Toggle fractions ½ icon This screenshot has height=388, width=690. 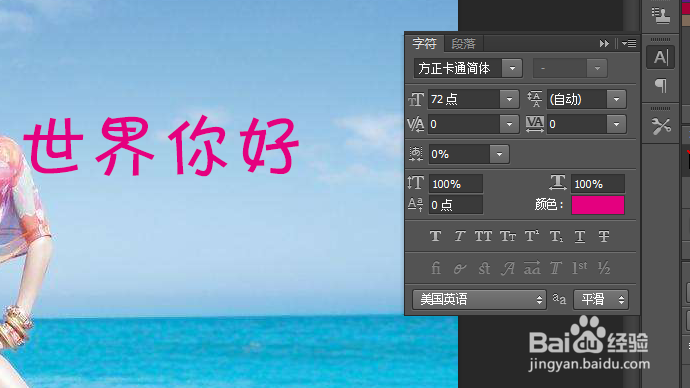pyautogui.click(x=604, y=268)
